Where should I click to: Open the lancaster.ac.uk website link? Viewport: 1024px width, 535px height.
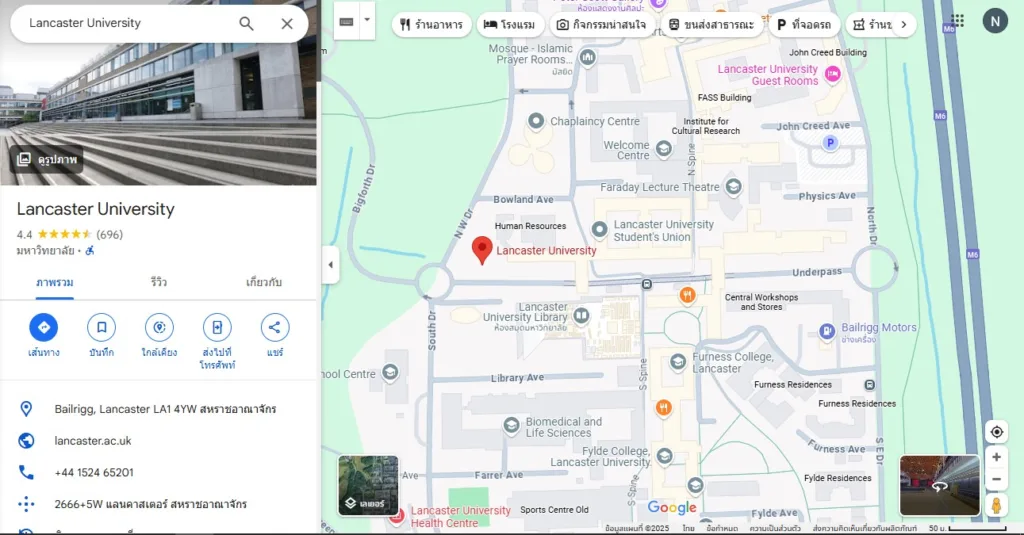click(93, 441)
